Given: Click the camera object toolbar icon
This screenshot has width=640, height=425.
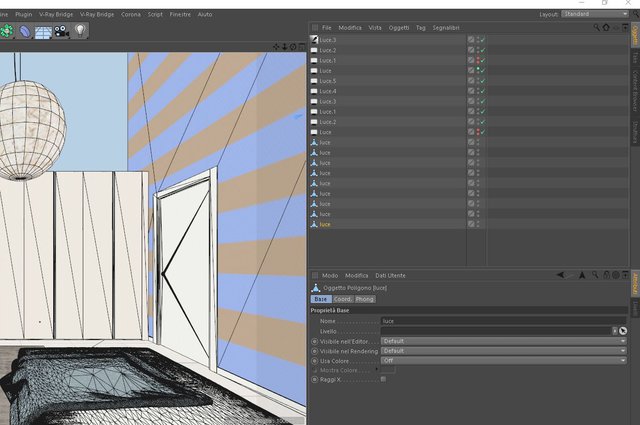Looking at the screenshot, I should tap(62, 31).
